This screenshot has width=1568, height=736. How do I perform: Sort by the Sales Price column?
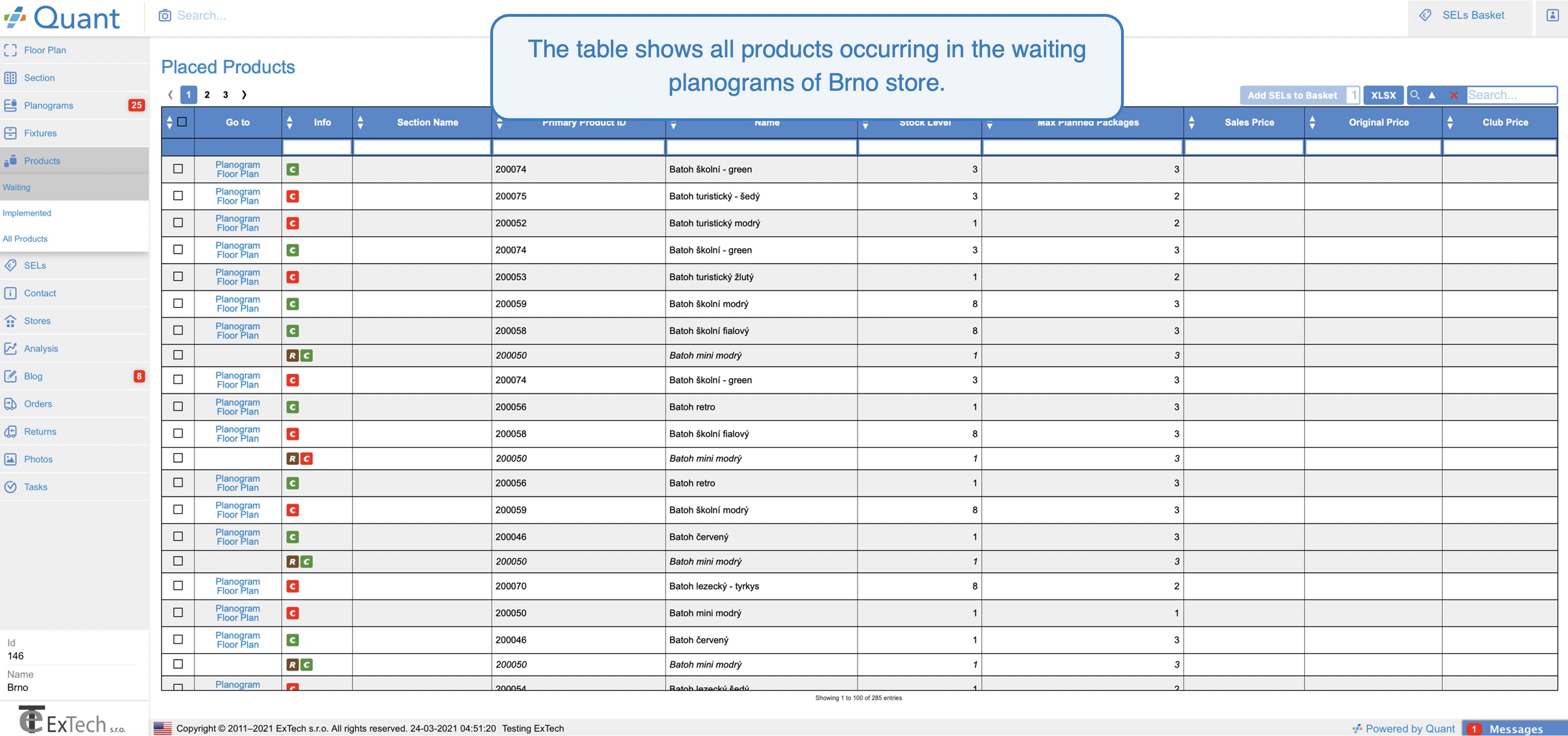click(x=1191, y=122)
